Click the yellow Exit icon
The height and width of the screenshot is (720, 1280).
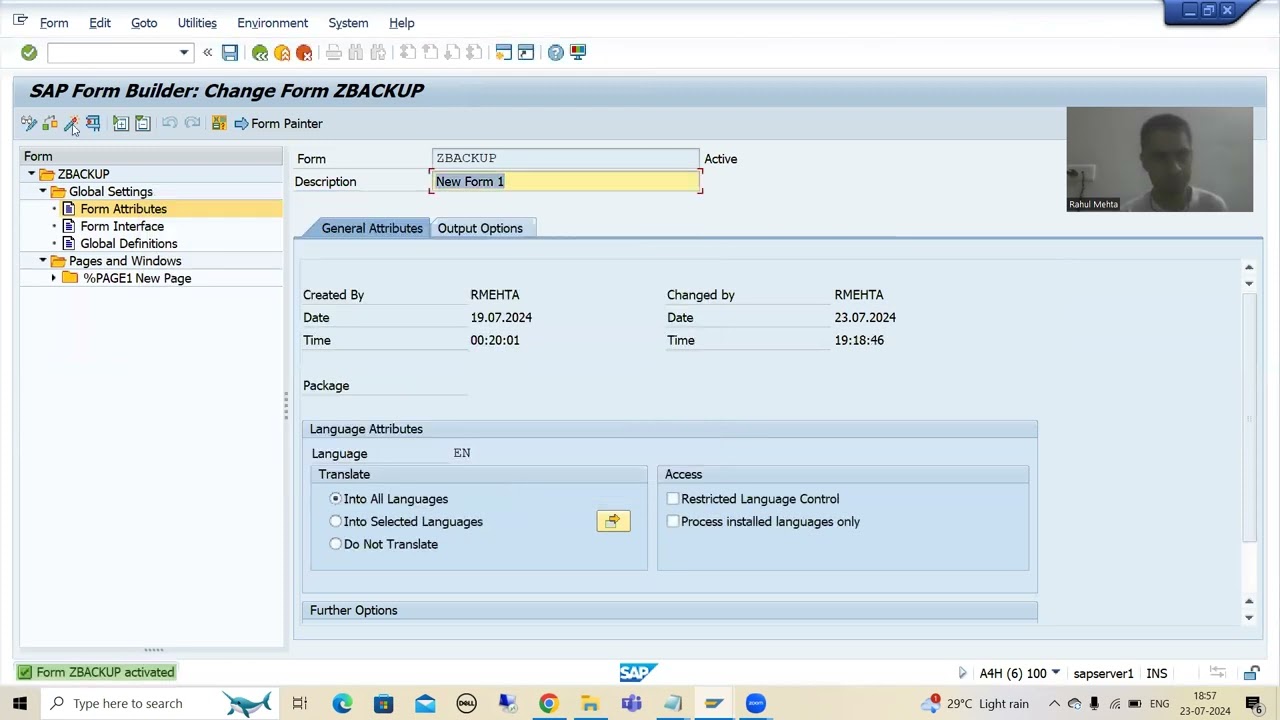(x=282, y=52)
